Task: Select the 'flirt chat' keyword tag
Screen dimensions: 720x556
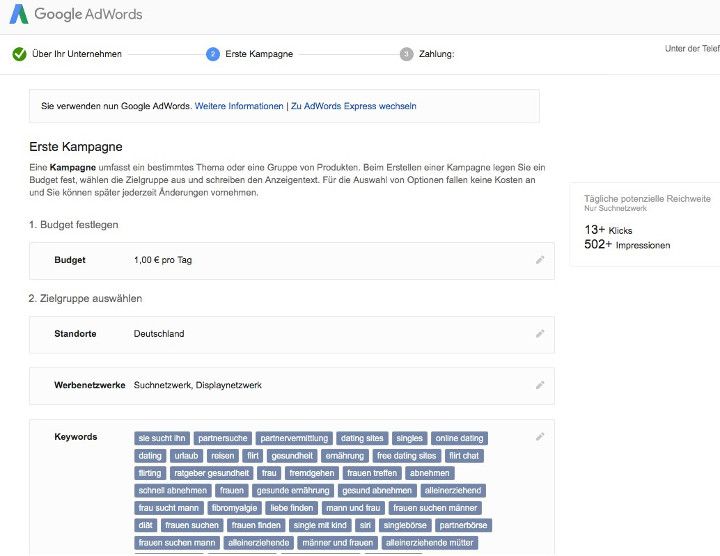Action: tap(464, 456)
